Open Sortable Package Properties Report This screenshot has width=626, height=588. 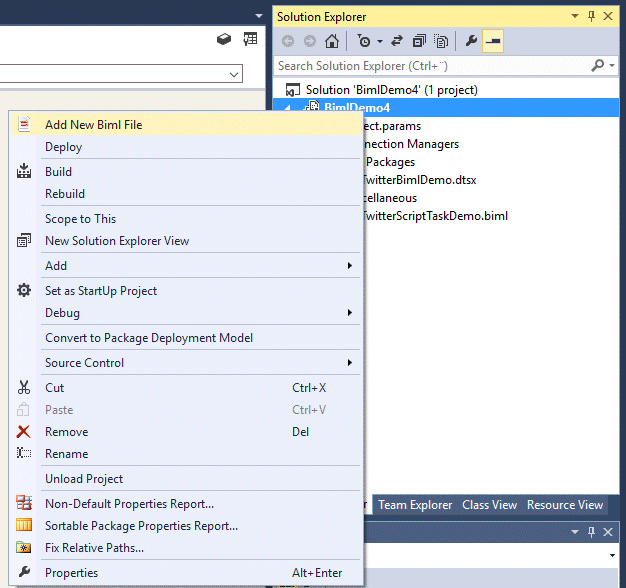pyautogui.click(x=186, y=526)
